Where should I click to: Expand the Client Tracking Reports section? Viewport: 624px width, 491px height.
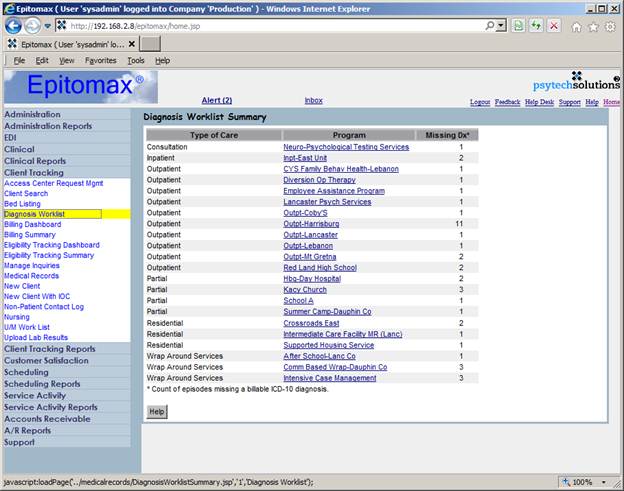[50, 349]
